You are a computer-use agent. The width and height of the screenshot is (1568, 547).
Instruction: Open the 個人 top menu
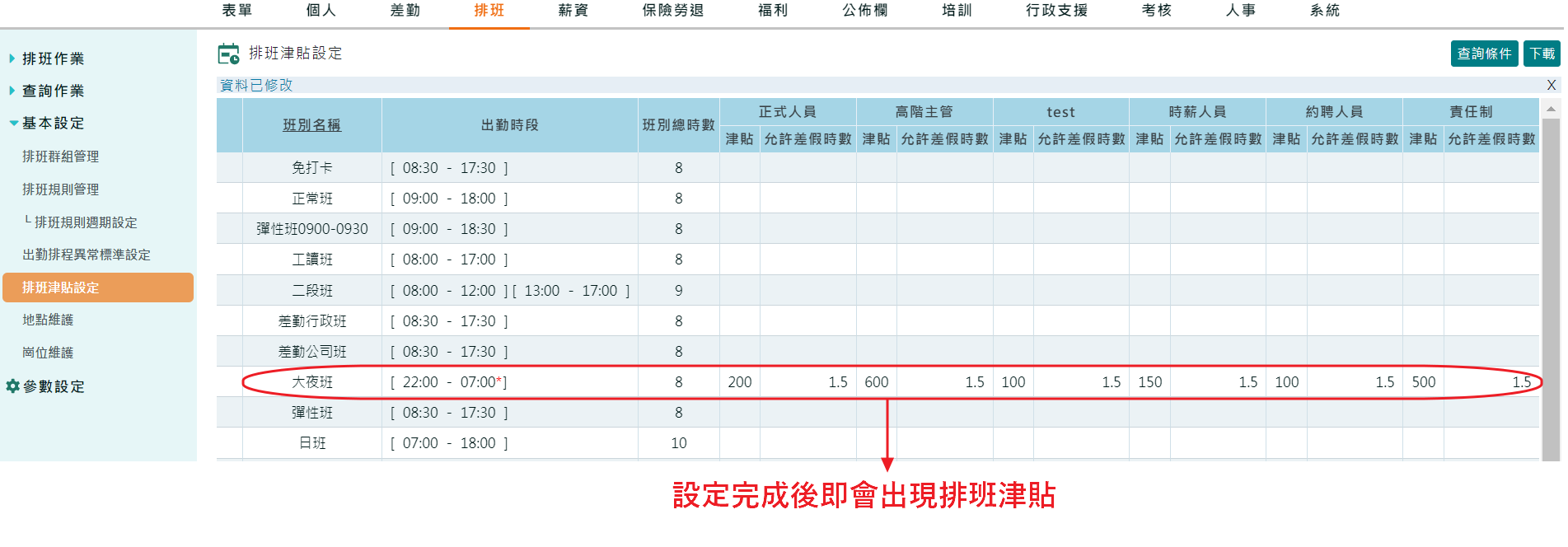(321, 11)
